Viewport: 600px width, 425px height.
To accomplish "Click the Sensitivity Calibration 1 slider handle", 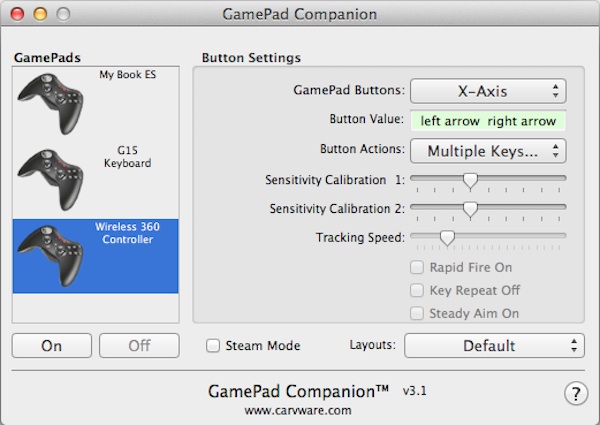I will pos(470,180).
